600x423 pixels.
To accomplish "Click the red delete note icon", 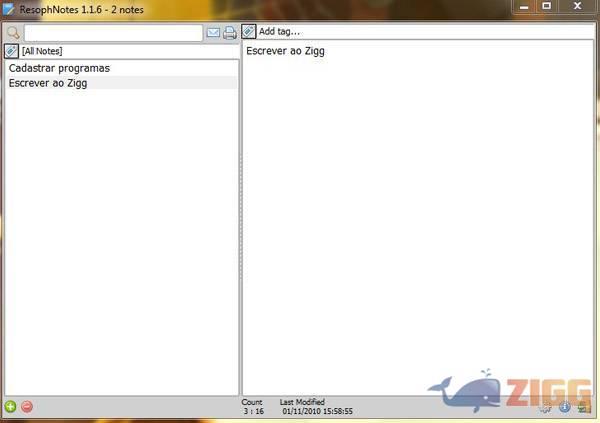I will coord(27,406).
